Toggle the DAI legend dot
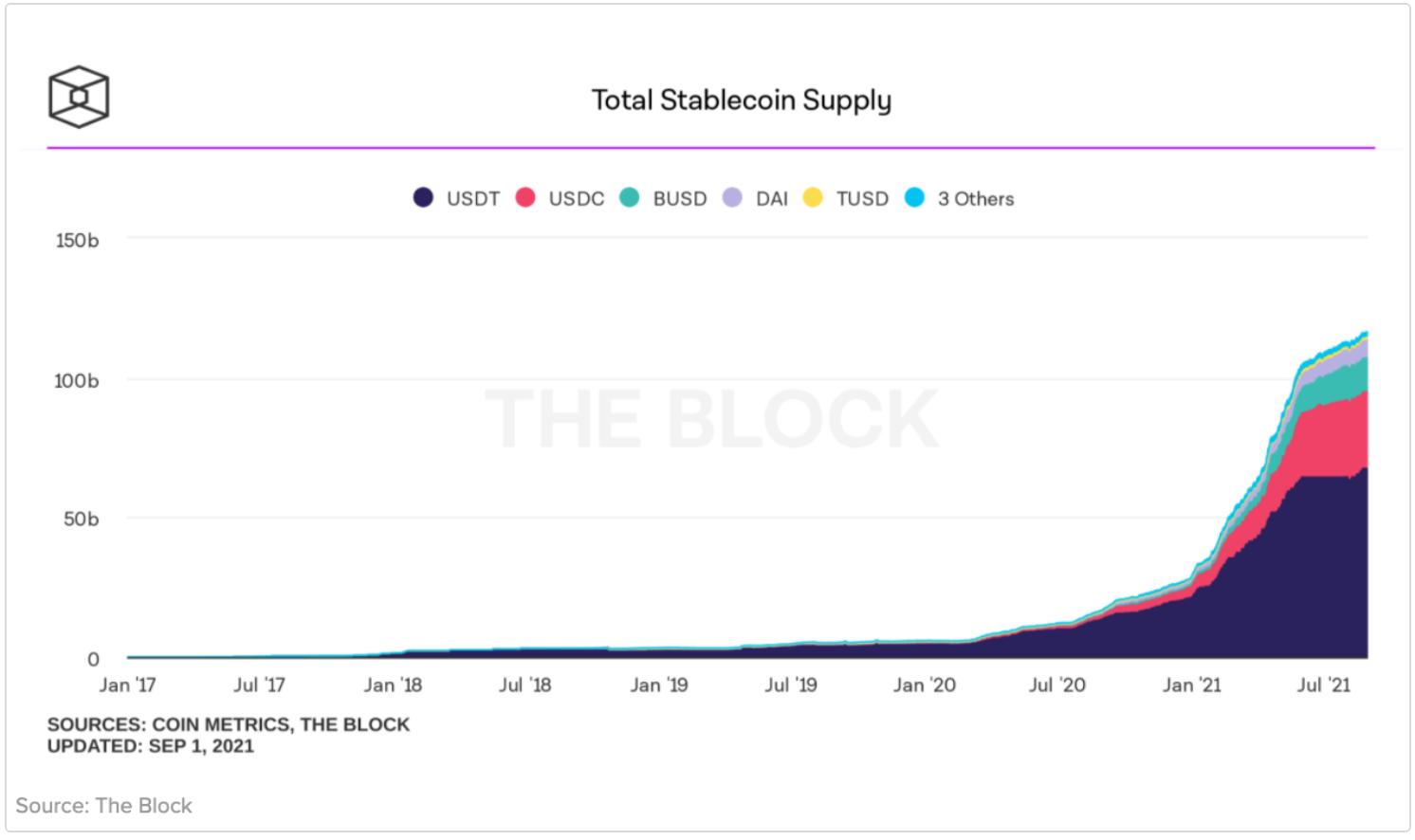 pos(733,198)
